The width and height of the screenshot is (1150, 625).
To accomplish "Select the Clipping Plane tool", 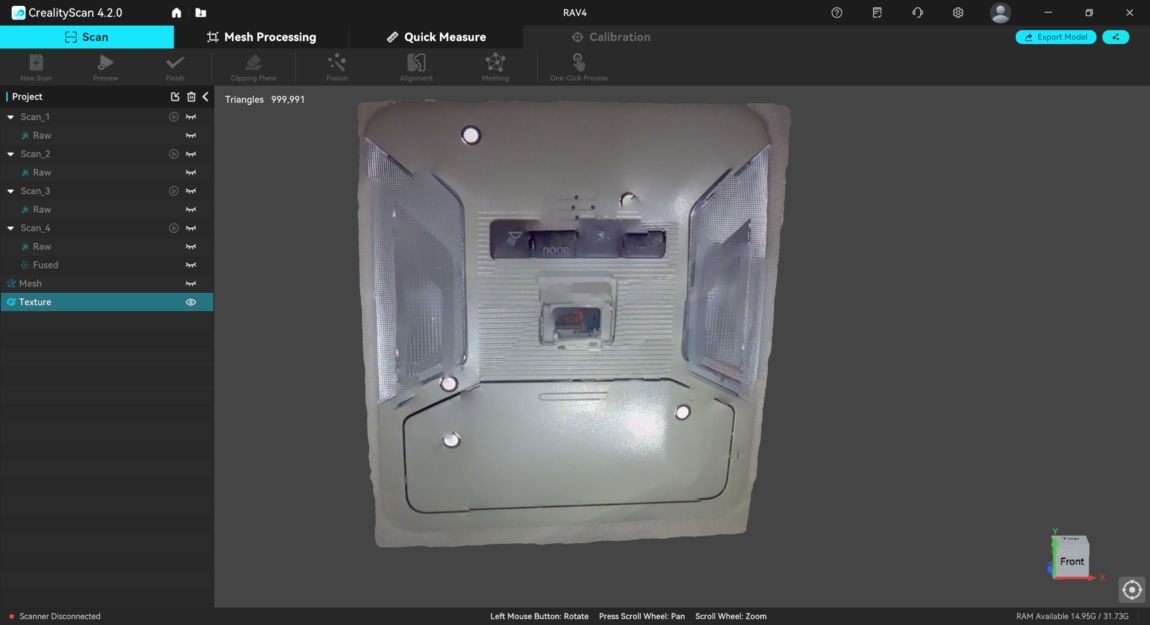I will point(253,64).
